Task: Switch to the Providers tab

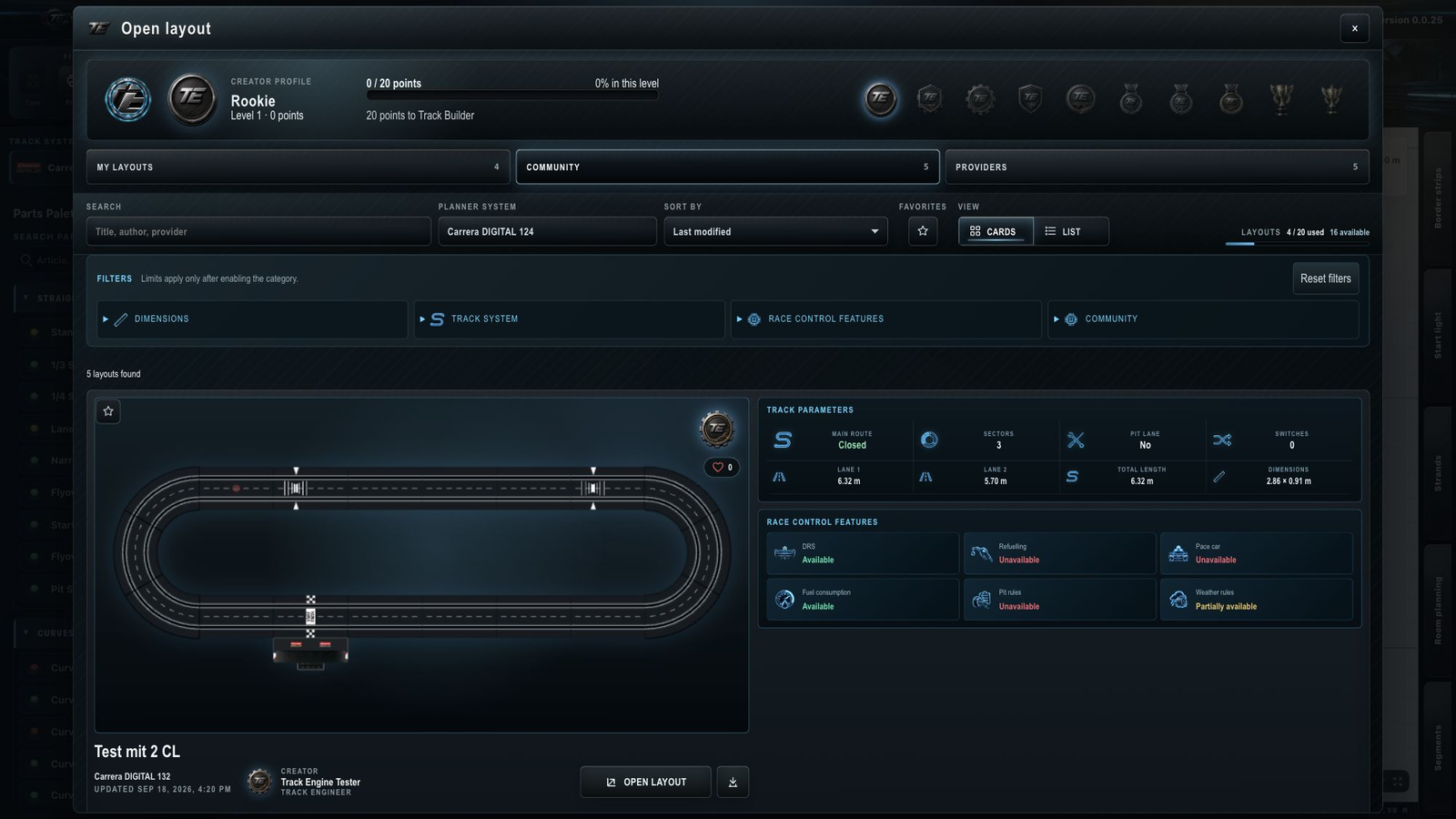Action: point(1157,167)
